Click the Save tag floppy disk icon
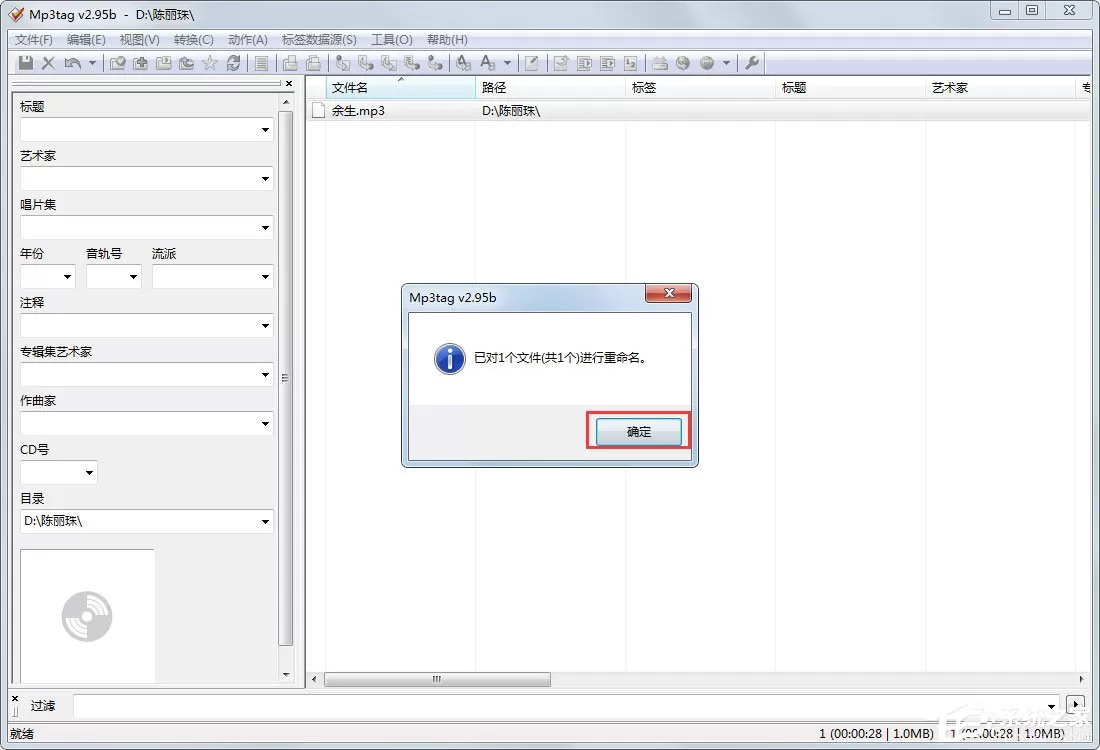 [25, 63]
